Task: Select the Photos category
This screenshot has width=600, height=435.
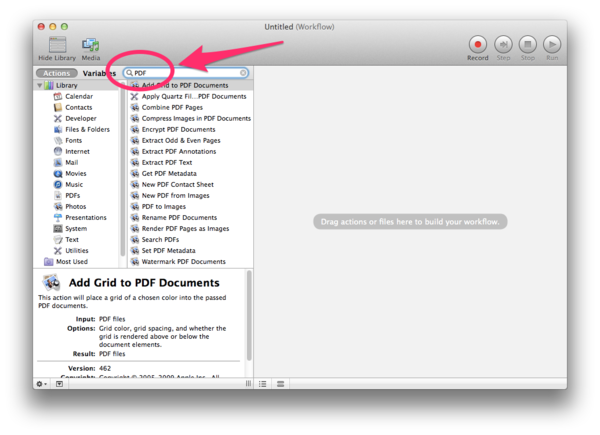Action: click(75, 207)
